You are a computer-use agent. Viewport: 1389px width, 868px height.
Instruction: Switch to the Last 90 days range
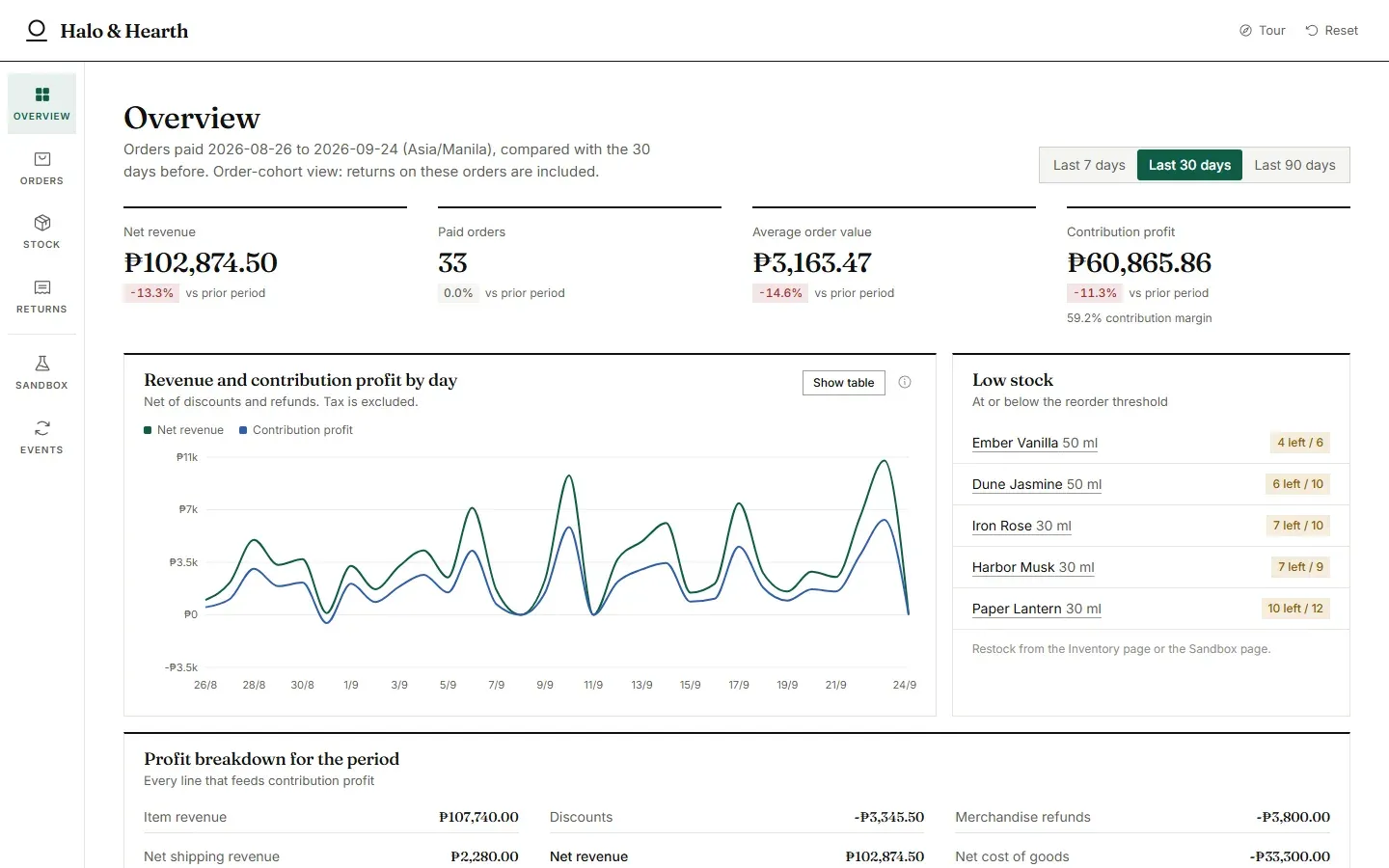[1294, 165]
